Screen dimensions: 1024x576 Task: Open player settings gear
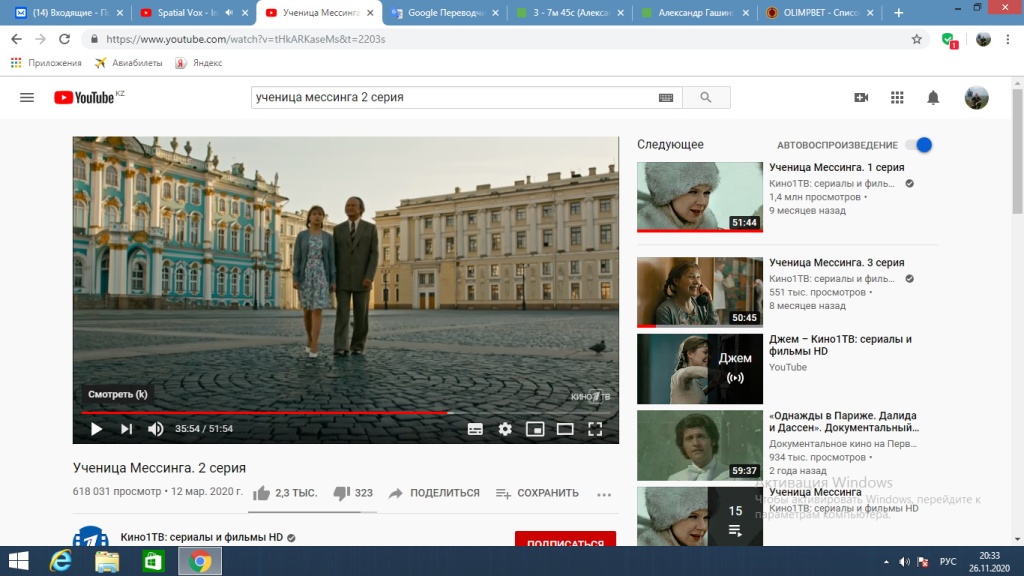[x=505, y=429]
